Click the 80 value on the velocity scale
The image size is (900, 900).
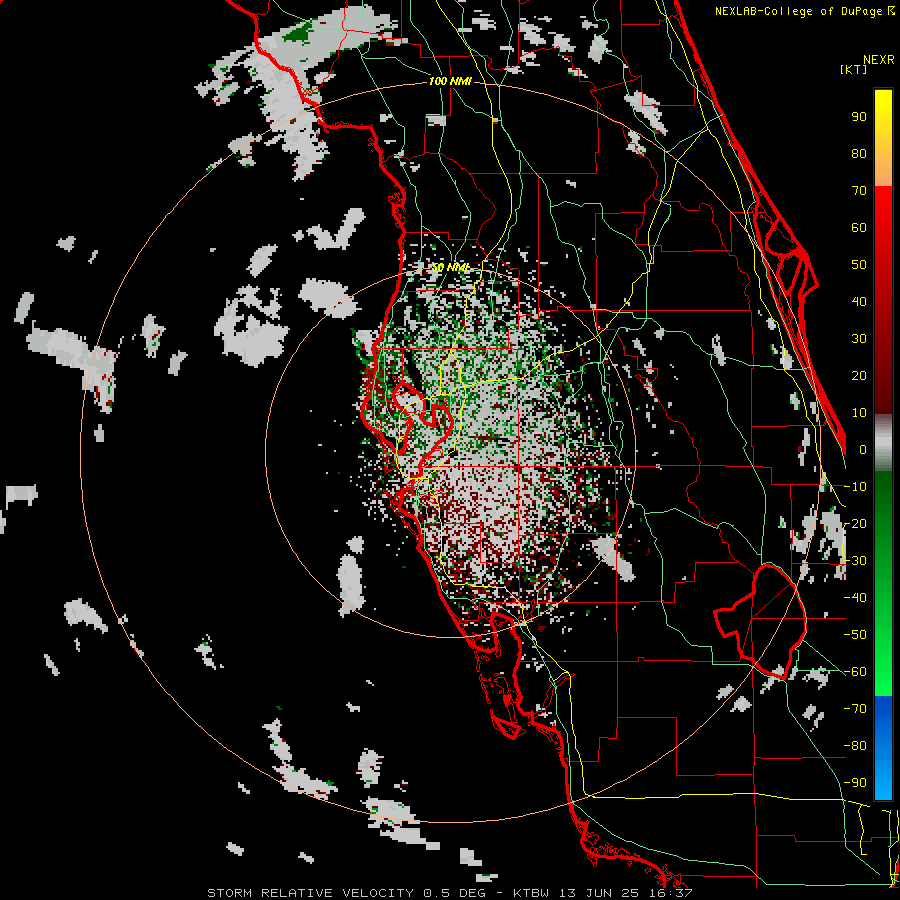coord(859,153)
